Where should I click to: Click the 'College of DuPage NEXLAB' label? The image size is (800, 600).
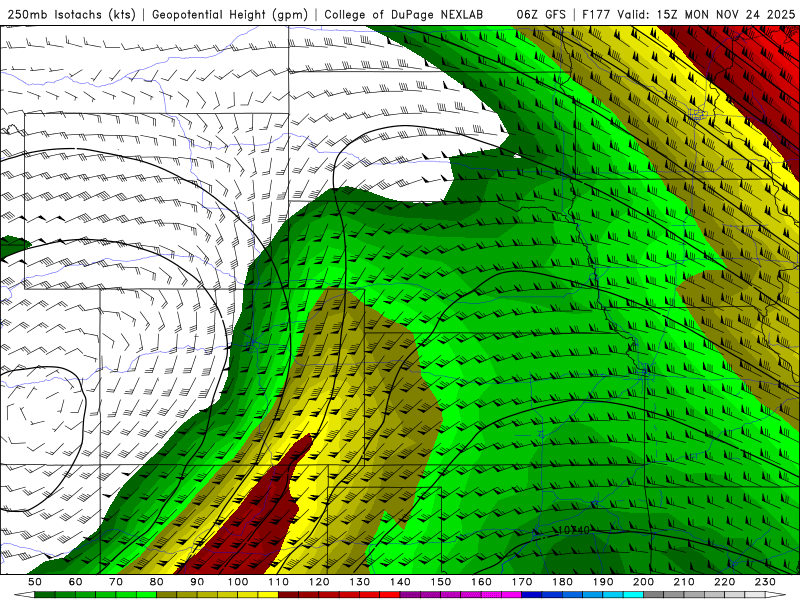coord(404,14)
